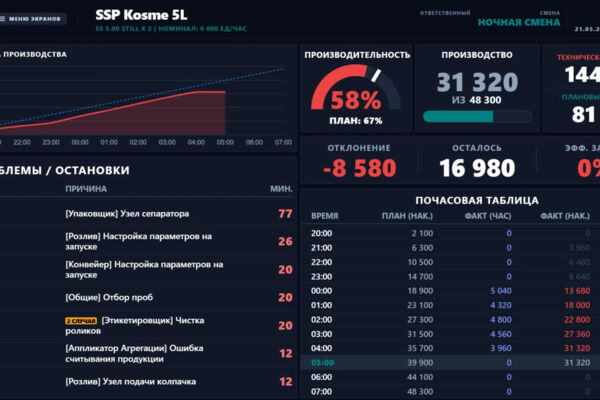Click the cumulative fact 18 000
The height and width of the screenshot is (400, 600).
577,305
